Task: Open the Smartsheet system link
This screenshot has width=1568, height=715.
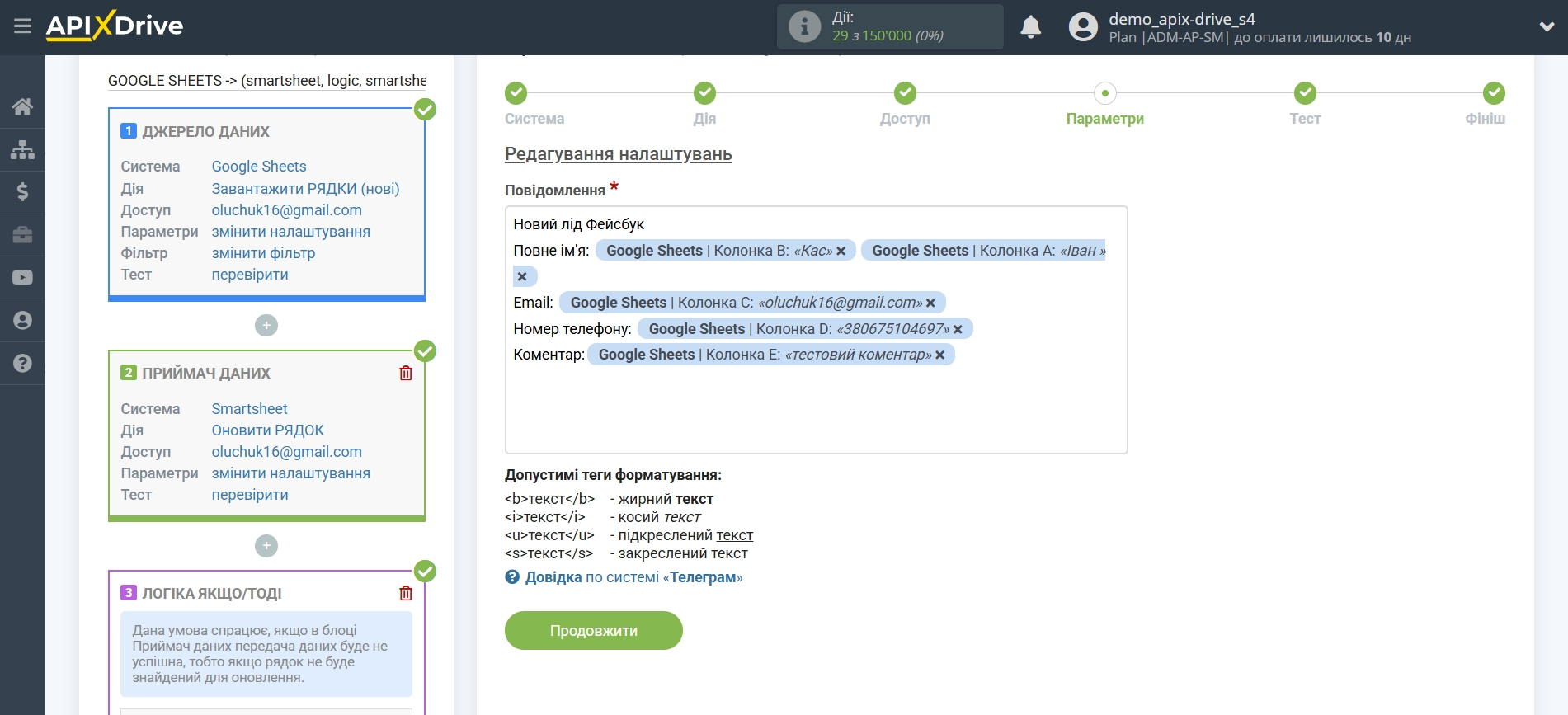Action: pyautogui.click(x=249, y=409)
